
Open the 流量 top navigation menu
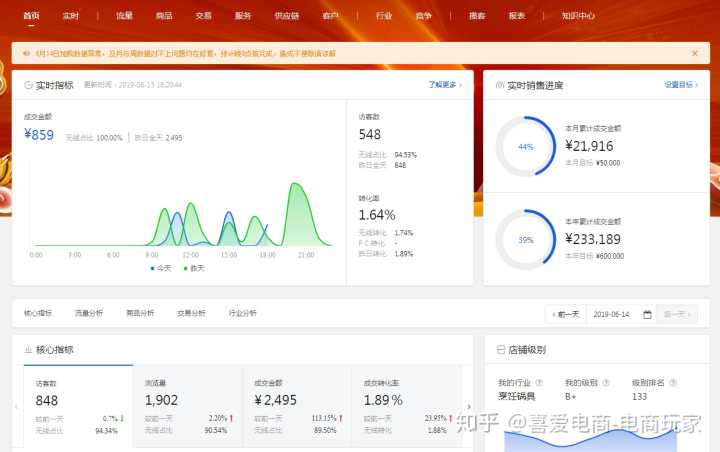tap(124, 16)
